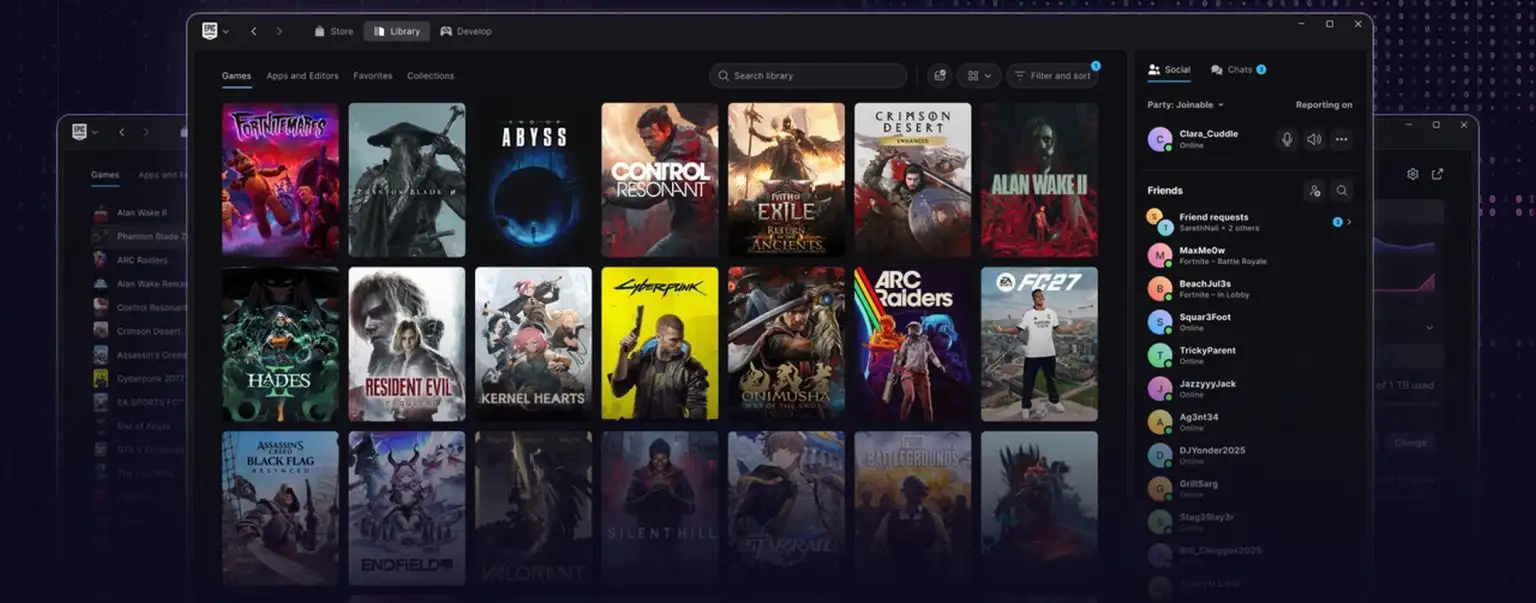Click the Epic Games logo in the front window
Screen dimensions: 1536x603
(210, 31)
